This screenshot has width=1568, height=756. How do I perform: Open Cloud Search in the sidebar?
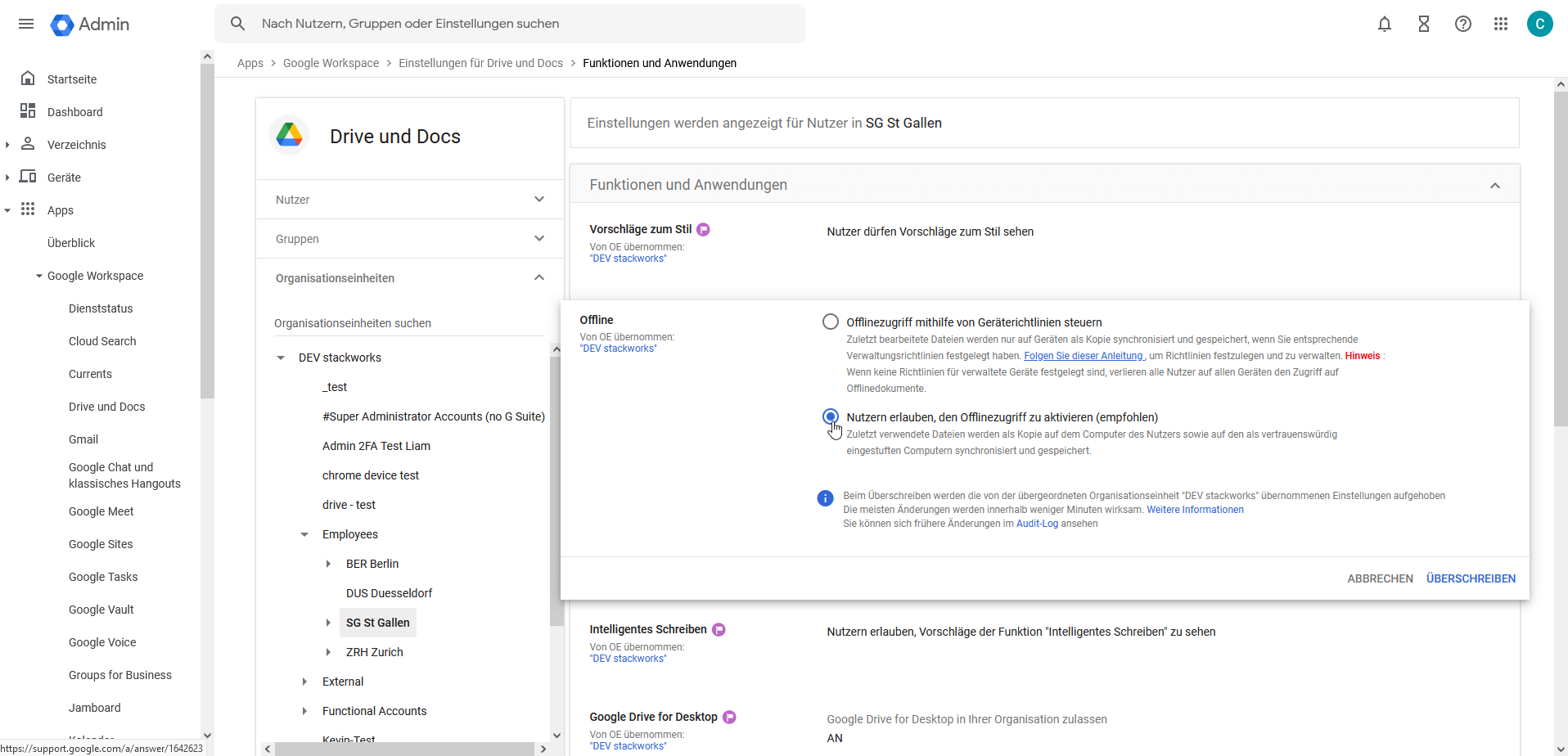point(102,341)
